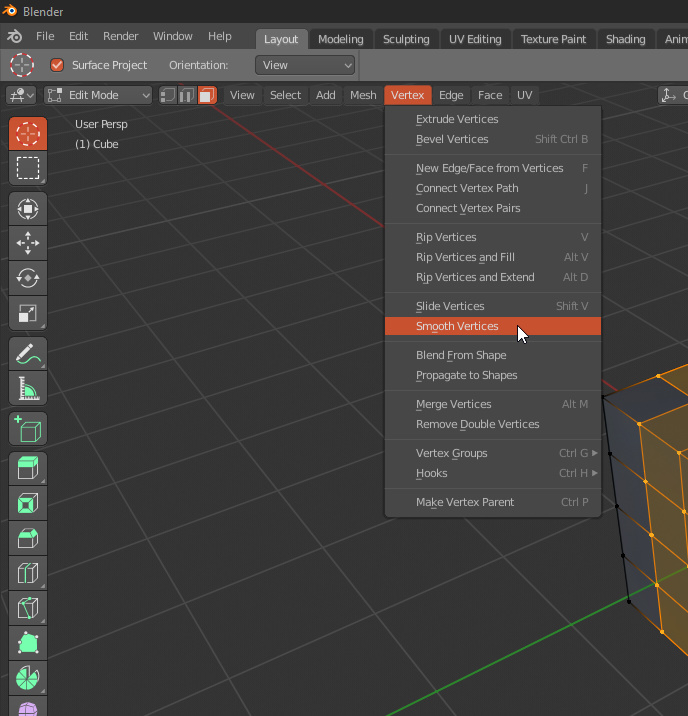Open the Vertex Groups submenu
The width and height of the screenshot is (688, 716).
click(x=493, y=453)
